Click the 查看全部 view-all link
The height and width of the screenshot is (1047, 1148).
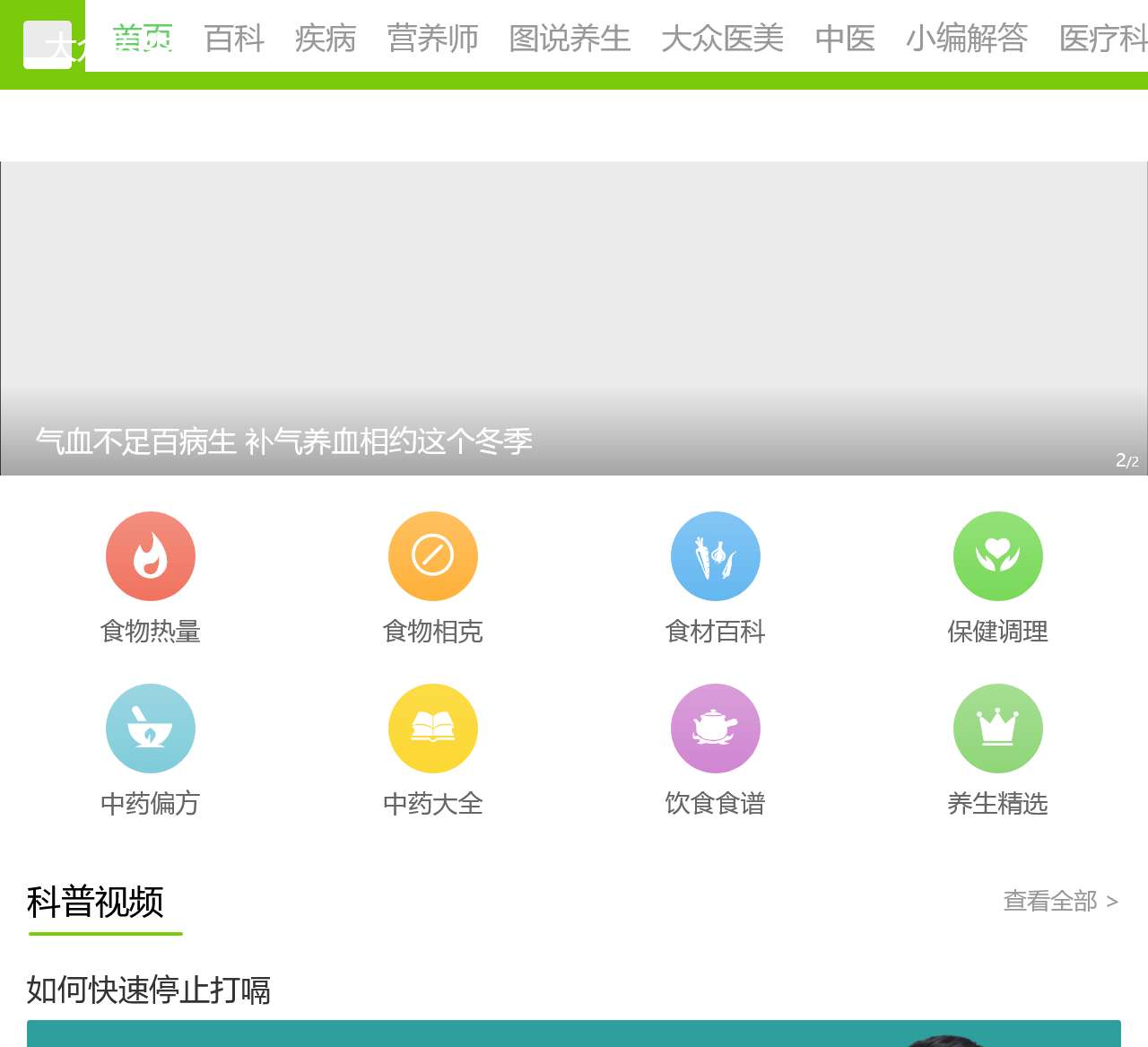tap(1052, 901)
